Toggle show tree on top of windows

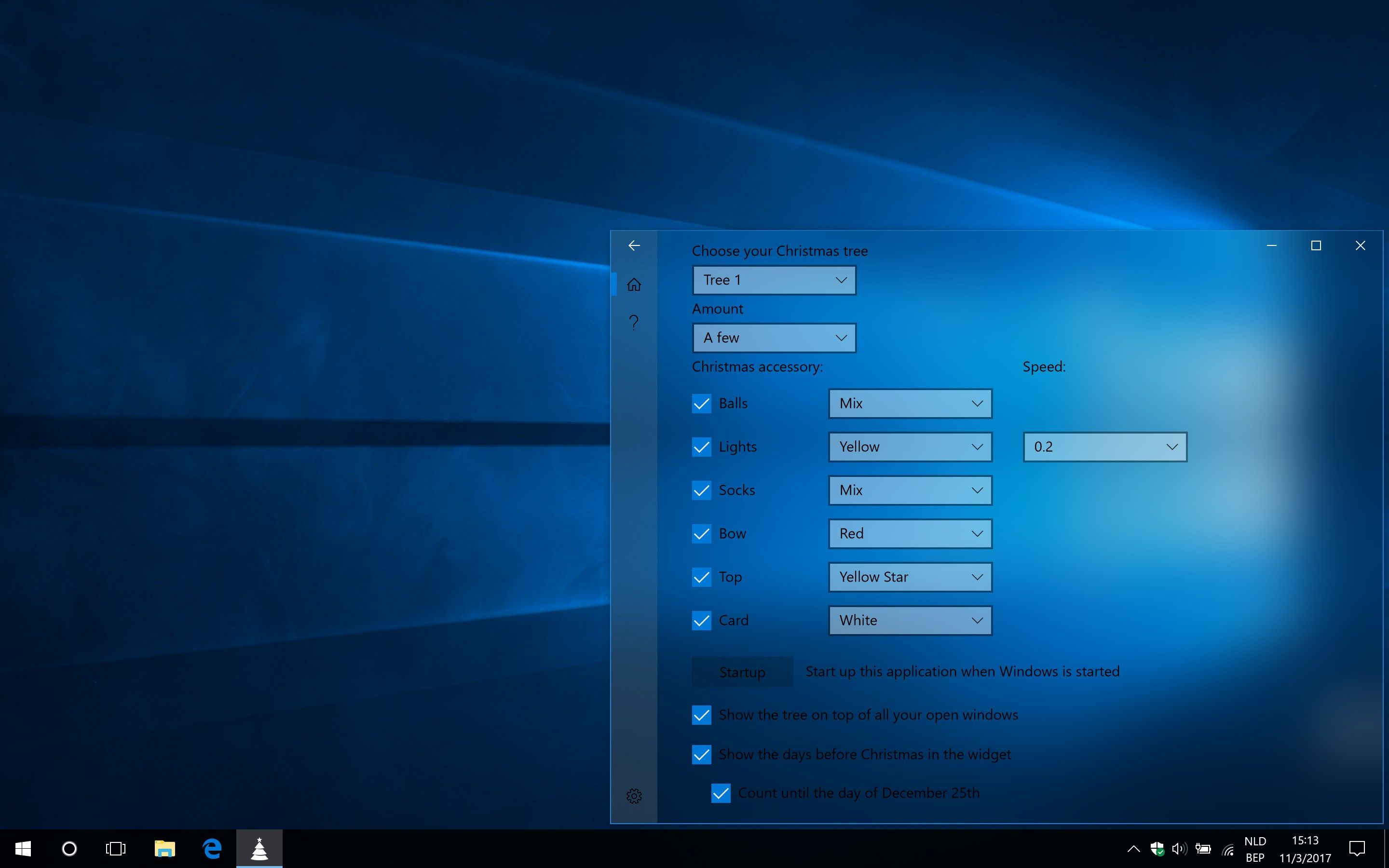[x=701, y=715]
